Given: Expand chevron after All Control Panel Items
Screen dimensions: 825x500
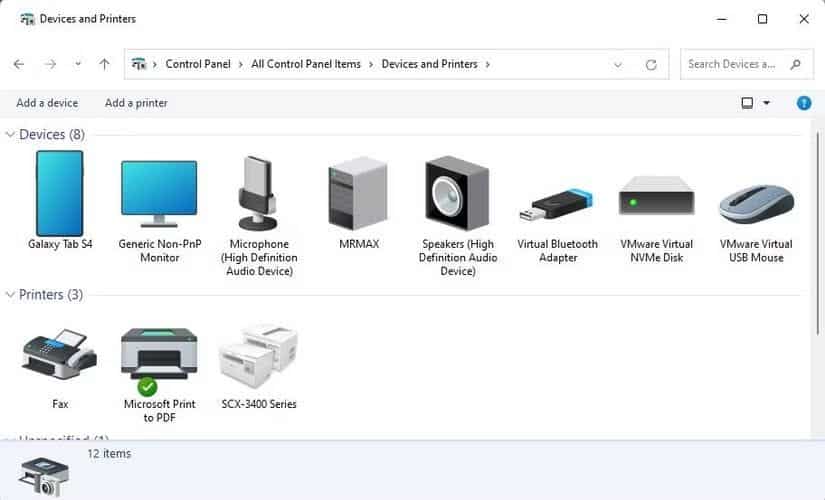Looking at the screenshot, I should click(x=371, y=64).
